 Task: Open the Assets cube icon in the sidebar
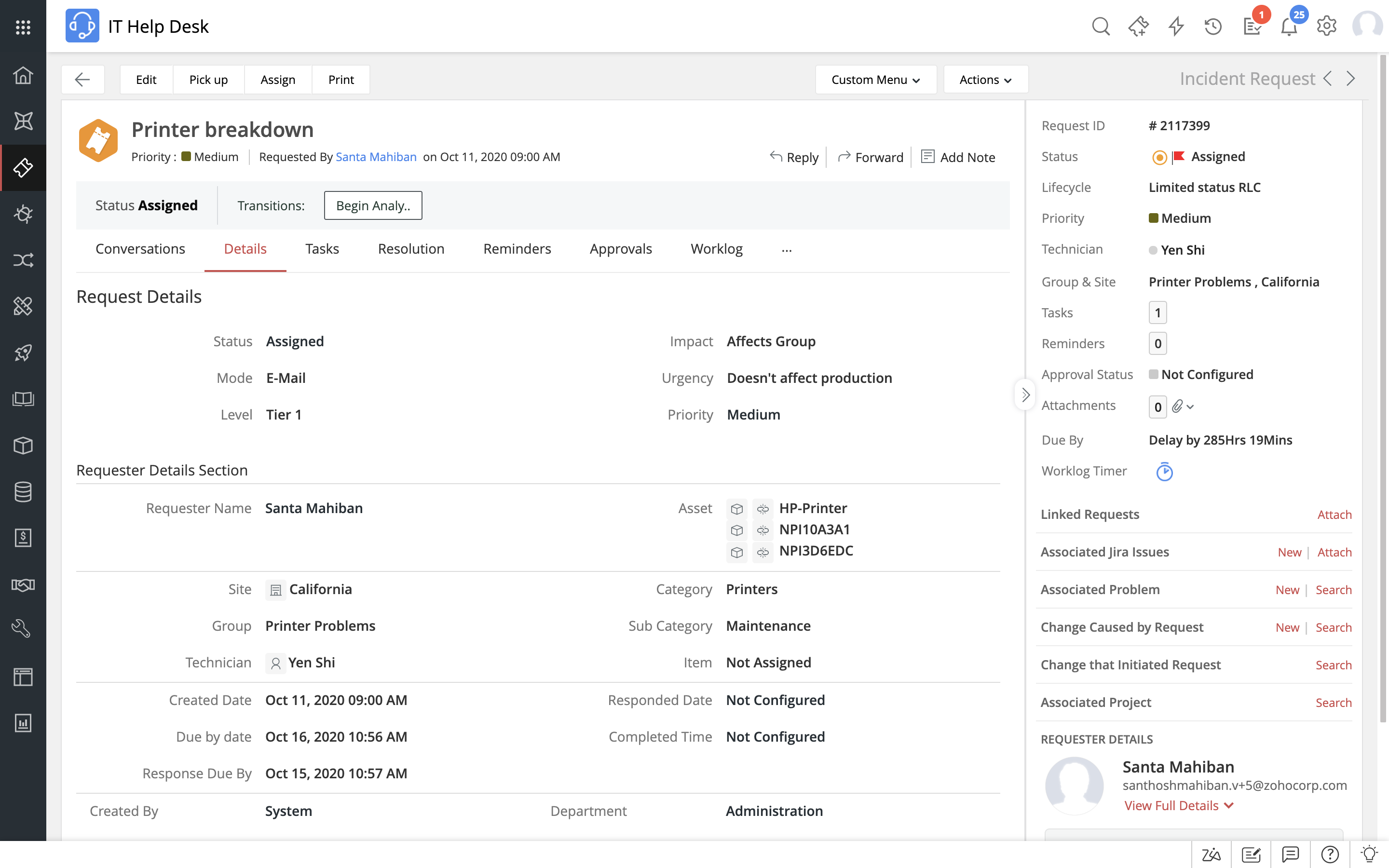(23, 446)
